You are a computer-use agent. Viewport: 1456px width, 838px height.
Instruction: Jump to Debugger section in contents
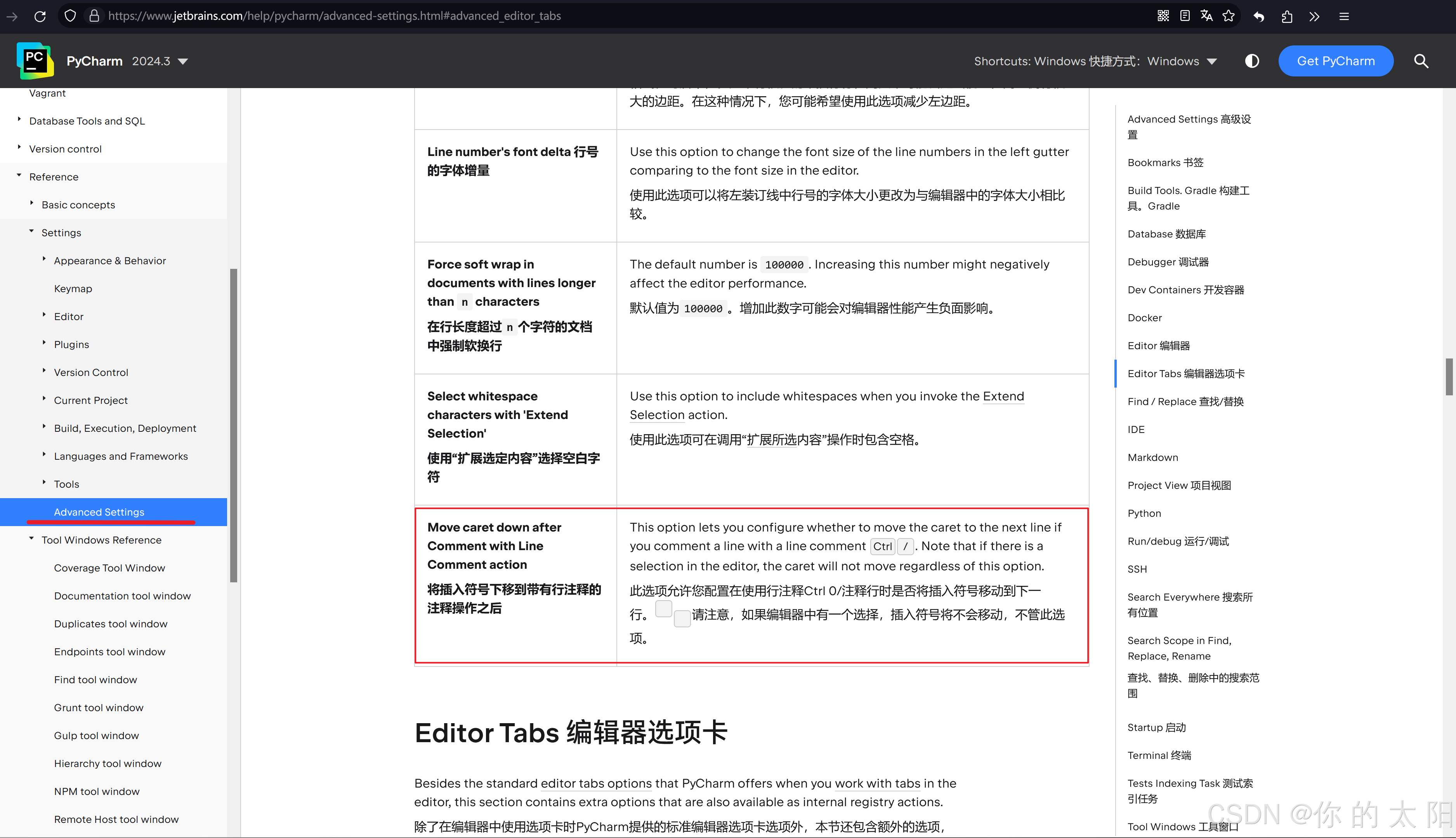pos(1168,262)
